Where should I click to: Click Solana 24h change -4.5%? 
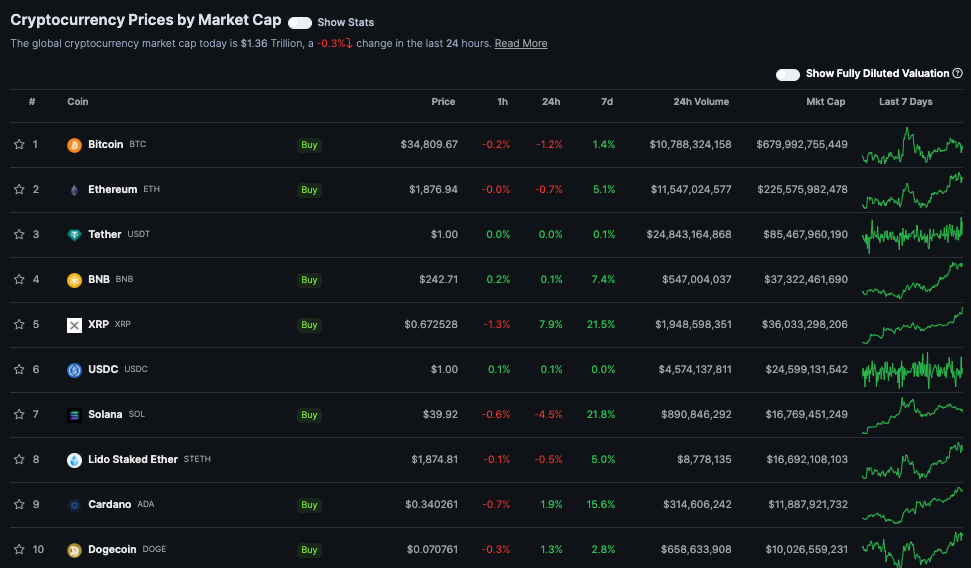[x=549, y=414]
